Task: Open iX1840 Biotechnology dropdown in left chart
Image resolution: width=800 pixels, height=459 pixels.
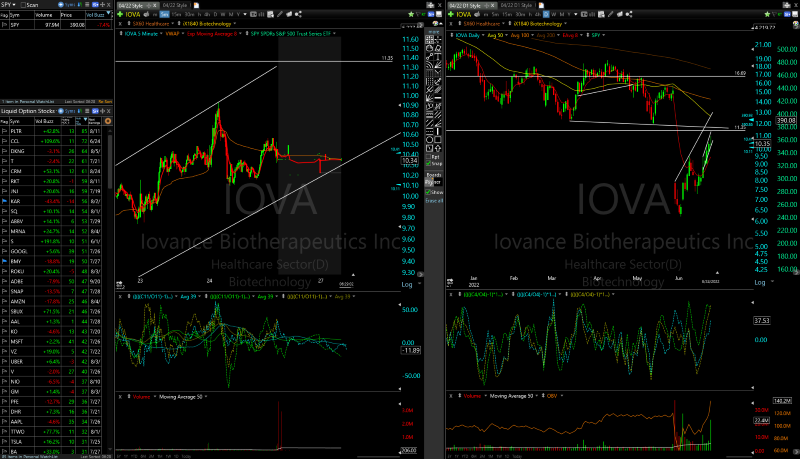Action: tap(234, 23)
